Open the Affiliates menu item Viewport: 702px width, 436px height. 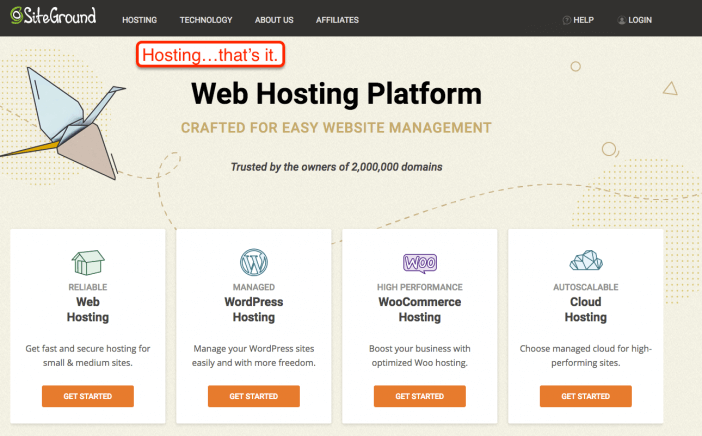tap(337, 20)
